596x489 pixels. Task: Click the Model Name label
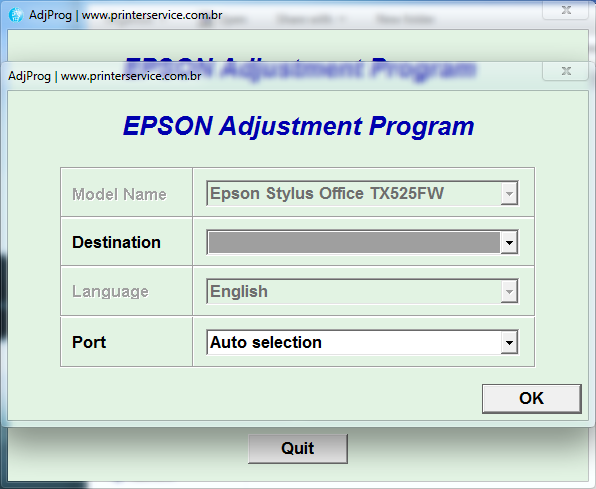(x=119, y=194)
